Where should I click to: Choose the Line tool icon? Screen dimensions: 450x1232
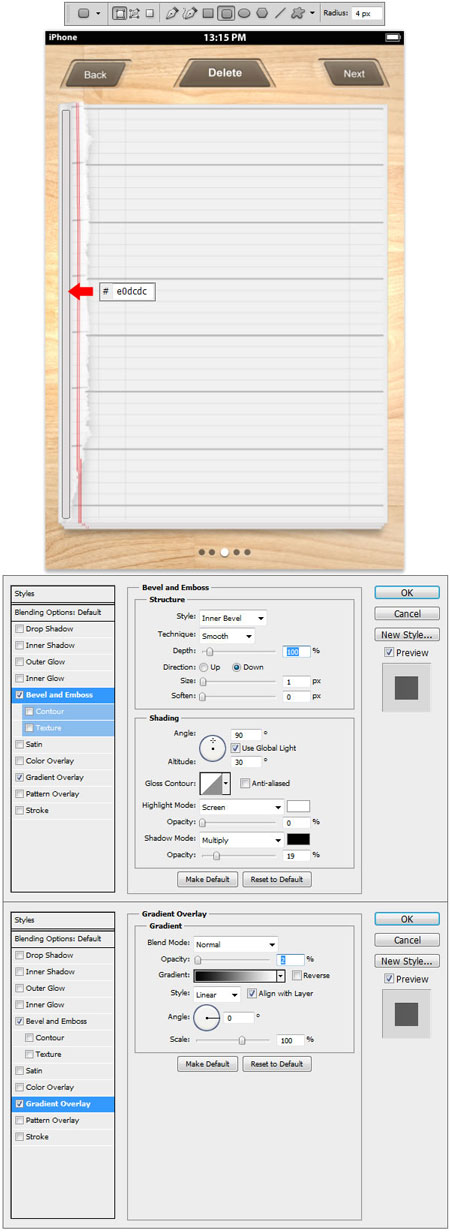(x=280, y=14)
